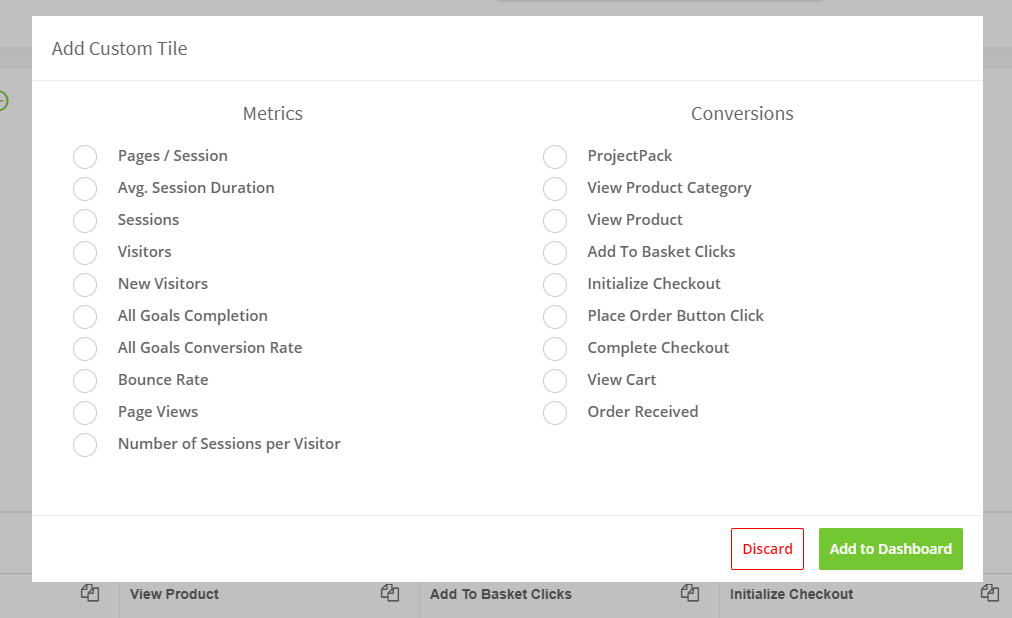Screen dimensions: 1012x618
Task: Select the Sessions metric radio button
Action: point(85,221)
